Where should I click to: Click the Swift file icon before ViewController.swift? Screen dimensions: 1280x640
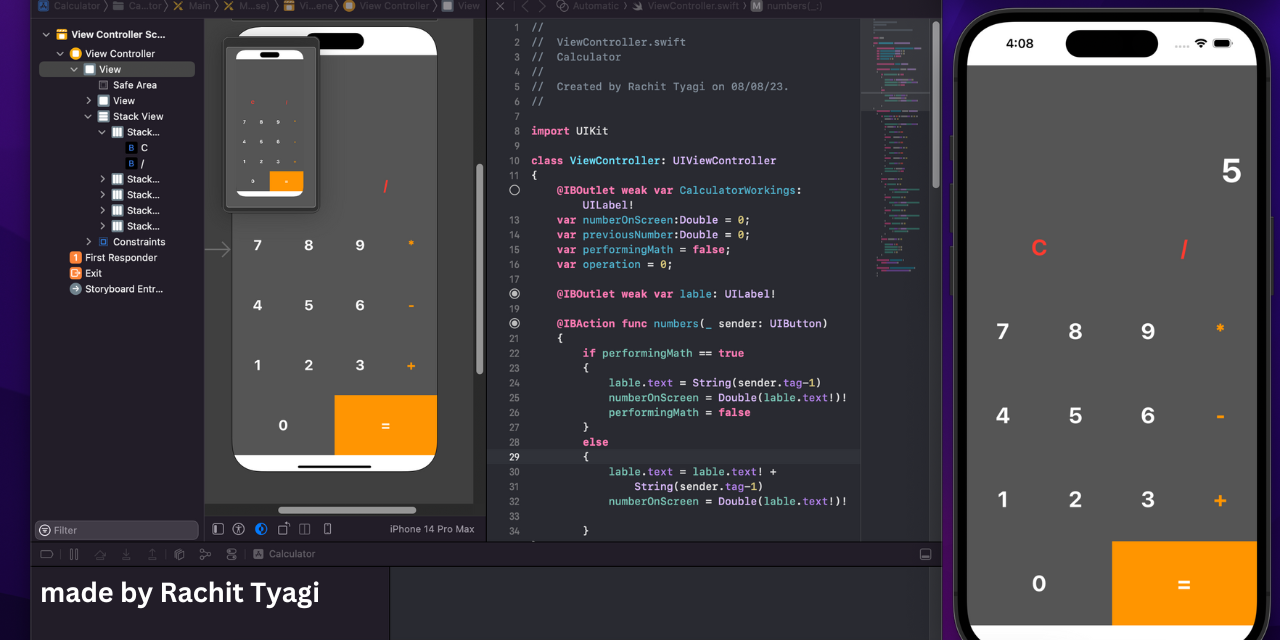[636, 6]
